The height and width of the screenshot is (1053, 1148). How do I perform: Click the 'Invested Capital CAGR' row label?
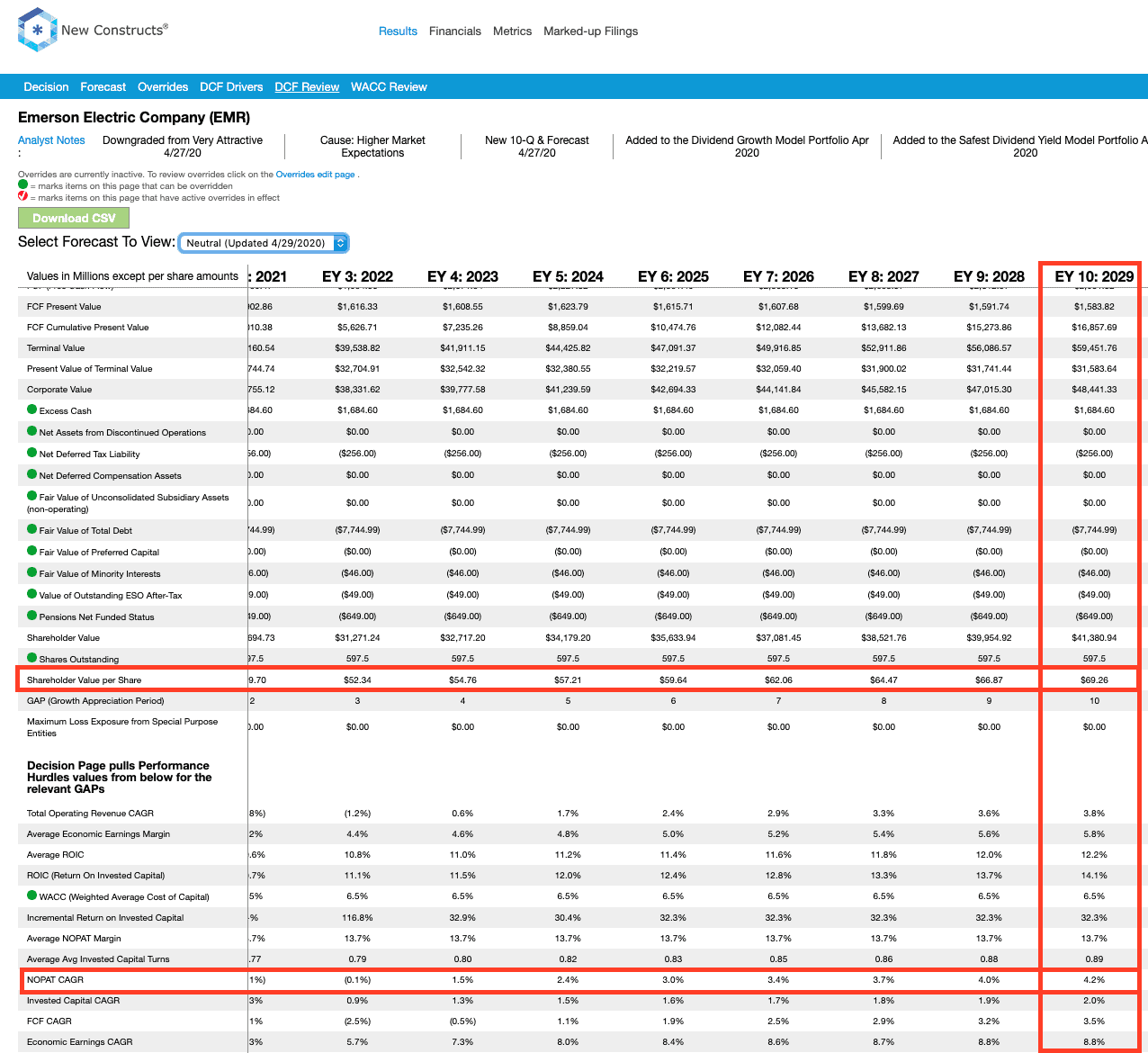[73, 1001]
